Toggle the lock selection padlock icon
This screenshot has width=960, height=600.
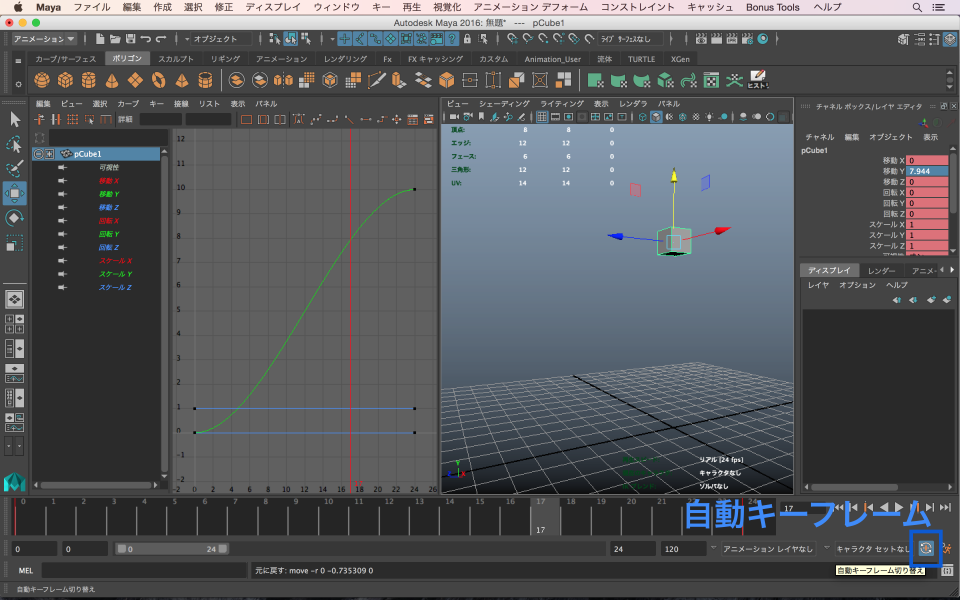(468, 39)
